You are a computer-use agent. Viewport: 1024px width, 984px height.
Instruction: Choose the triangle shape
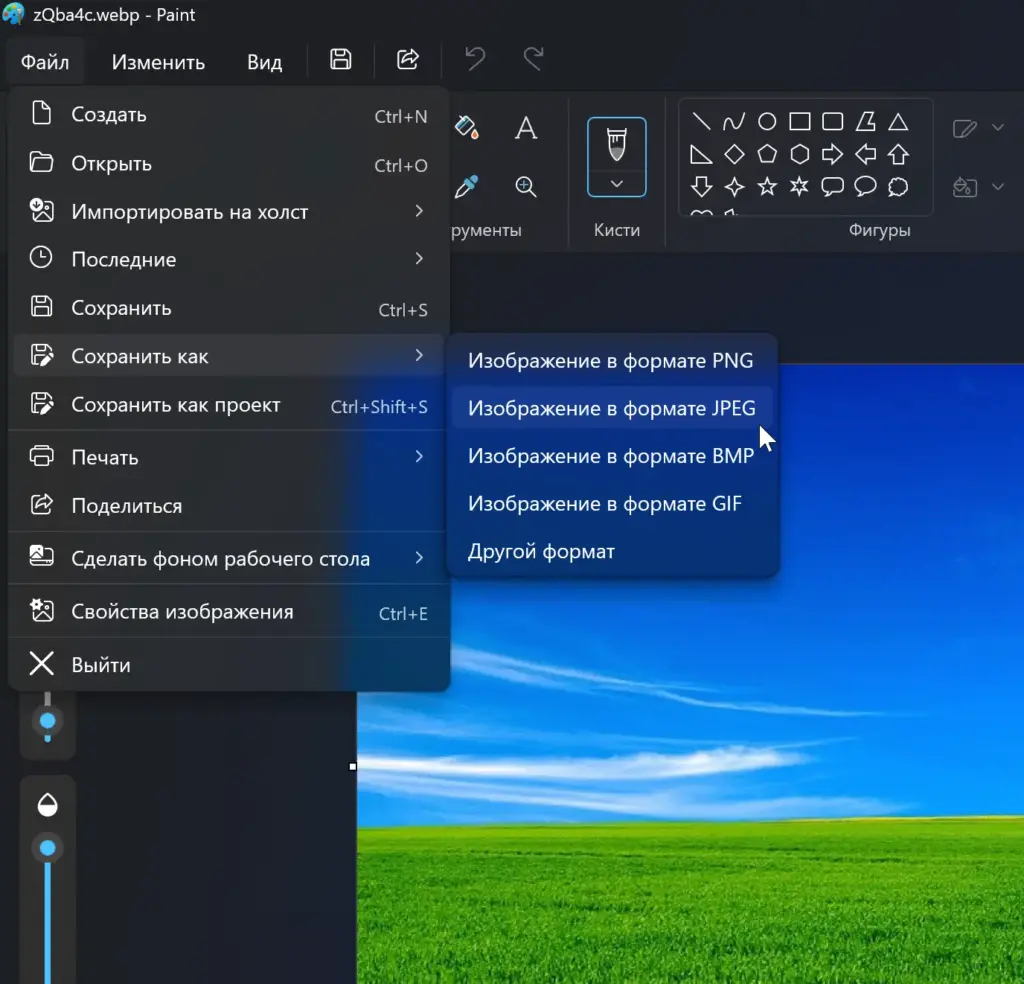(898, 121)
